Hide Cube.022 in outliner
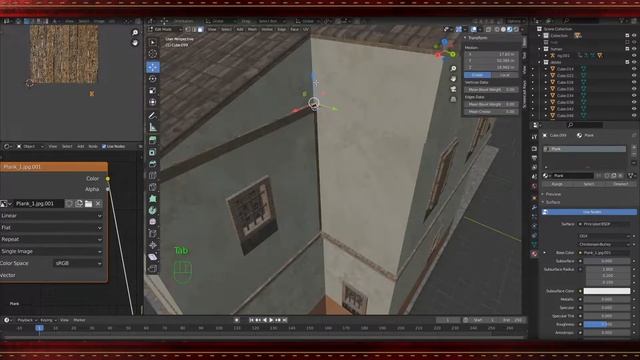The height and width of the screenshot is (360, 640). click(x=634, y=76)
